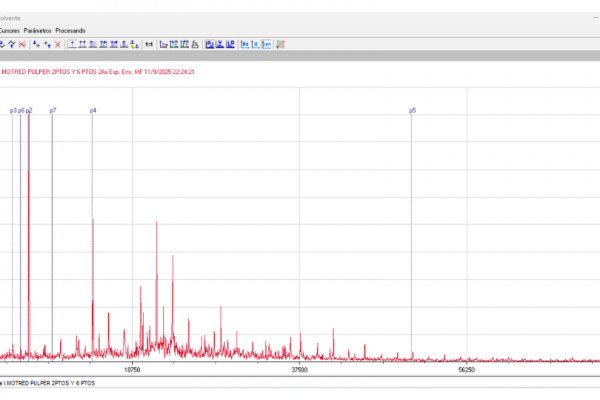Click the plain red X delete-cursor icon
The width and height of the screenshot is (600, 400).
(x=58, y=44)
